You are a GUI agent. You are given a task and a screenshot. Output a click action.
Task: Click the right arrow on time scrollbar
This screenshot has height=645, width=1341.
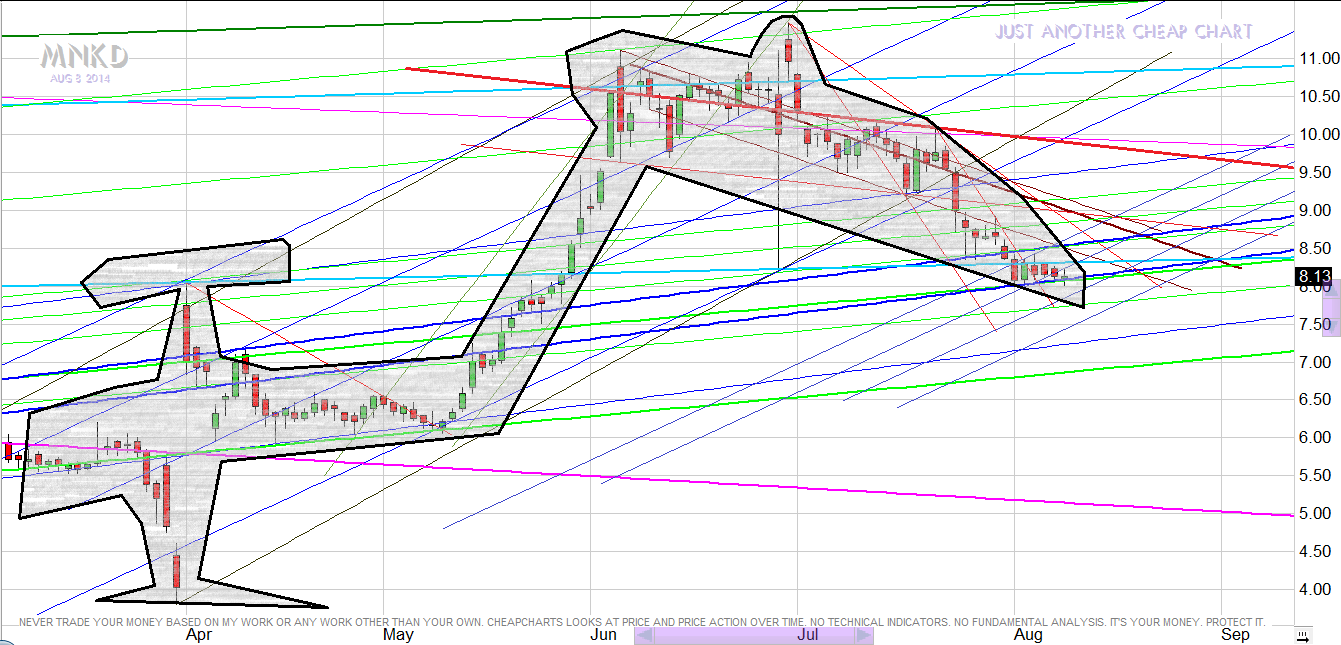[x=863, y=635]
